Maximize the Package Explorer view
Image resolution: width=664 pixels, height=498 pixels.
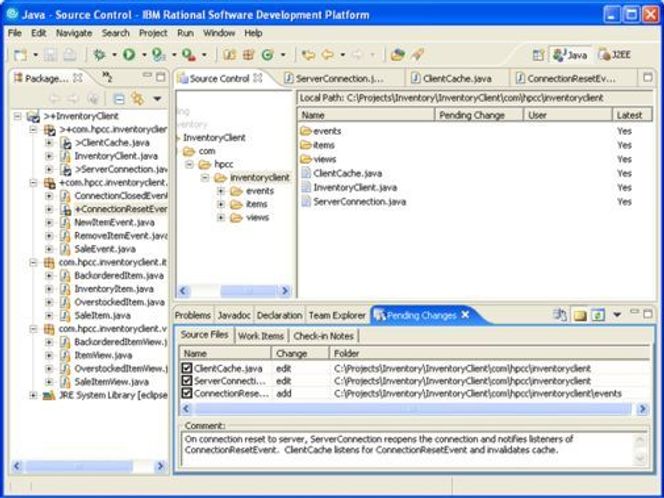click(160, 77)
